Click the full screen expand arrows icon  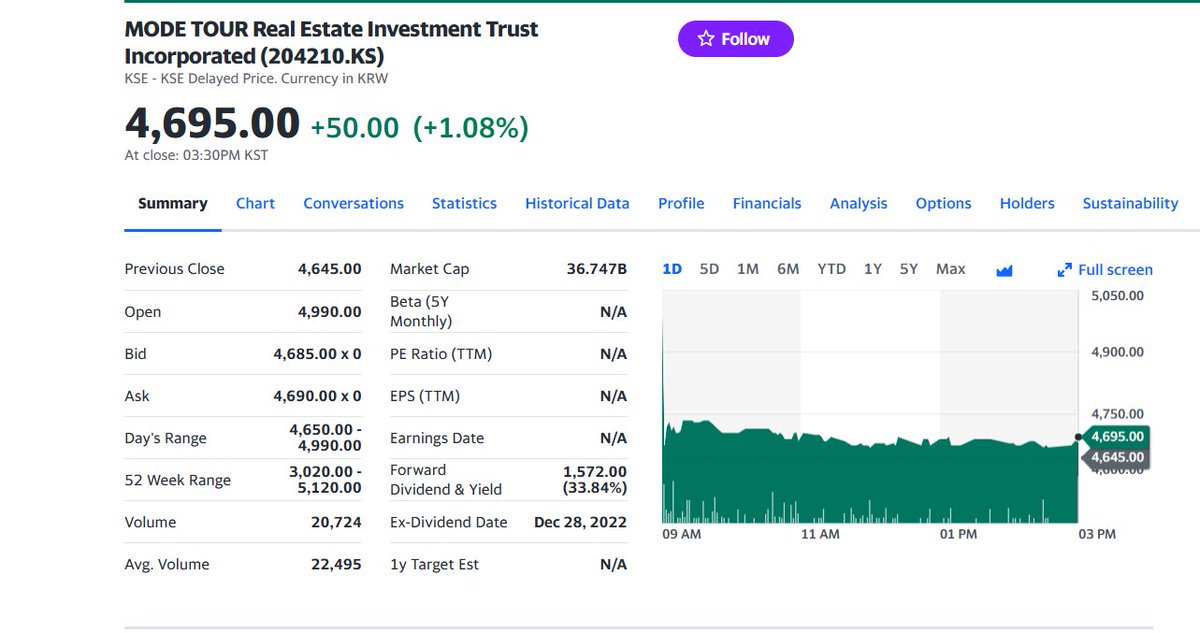pyautogui.click(x=1065, y=270)
